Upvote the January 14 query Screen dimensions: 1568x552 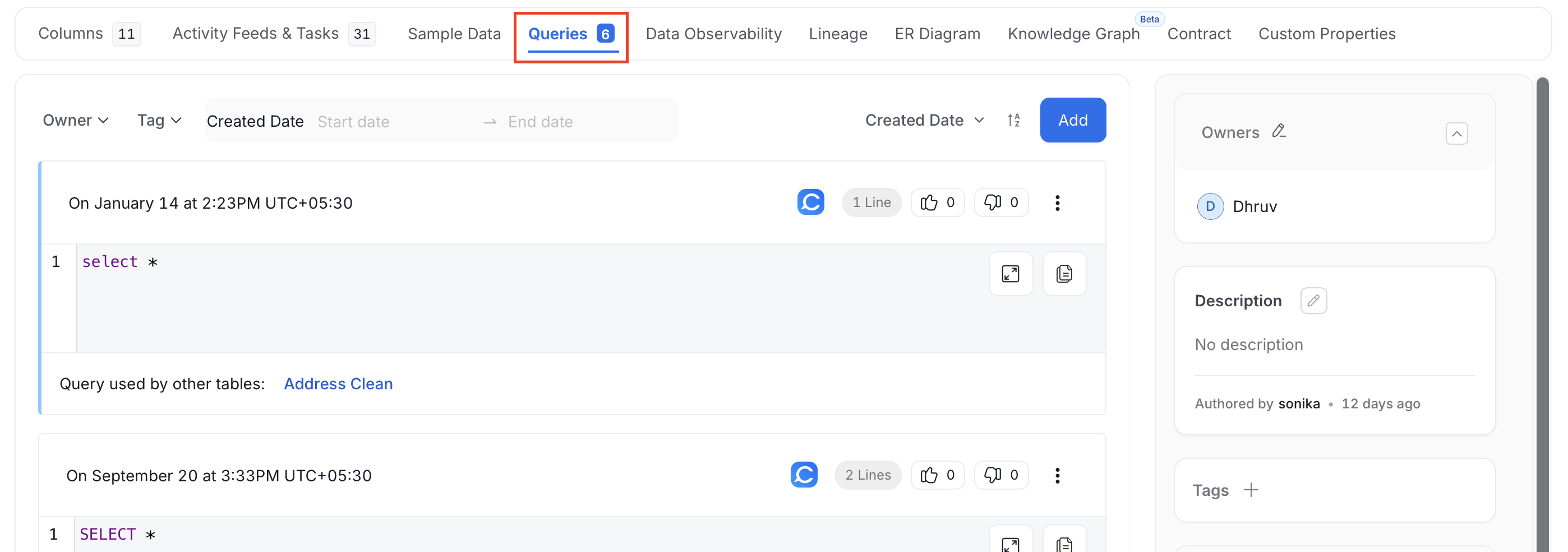[x=938, y=202]
